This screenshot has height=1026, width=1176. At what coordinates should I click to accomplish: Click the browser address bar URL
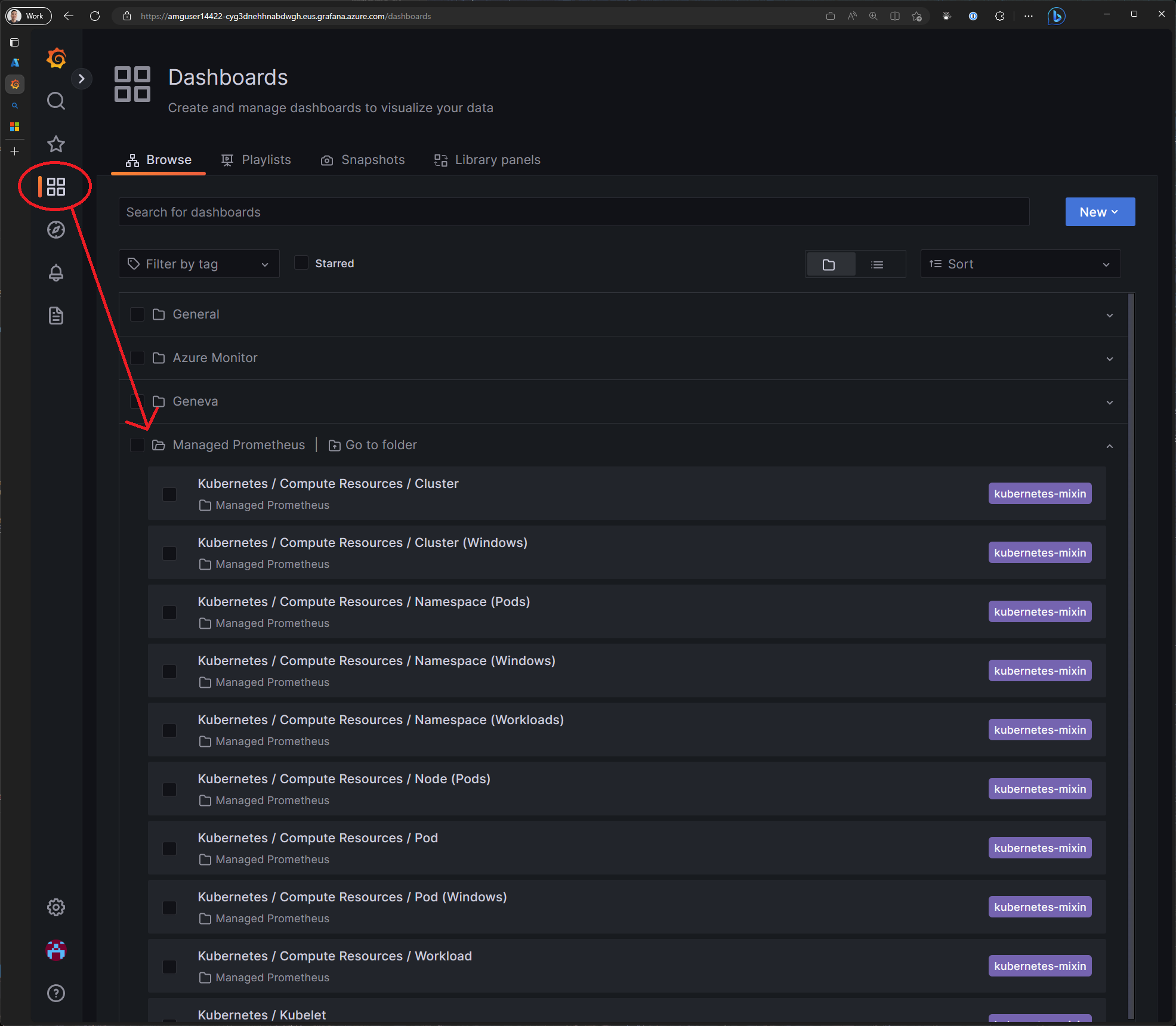click(x=286, y=16)
